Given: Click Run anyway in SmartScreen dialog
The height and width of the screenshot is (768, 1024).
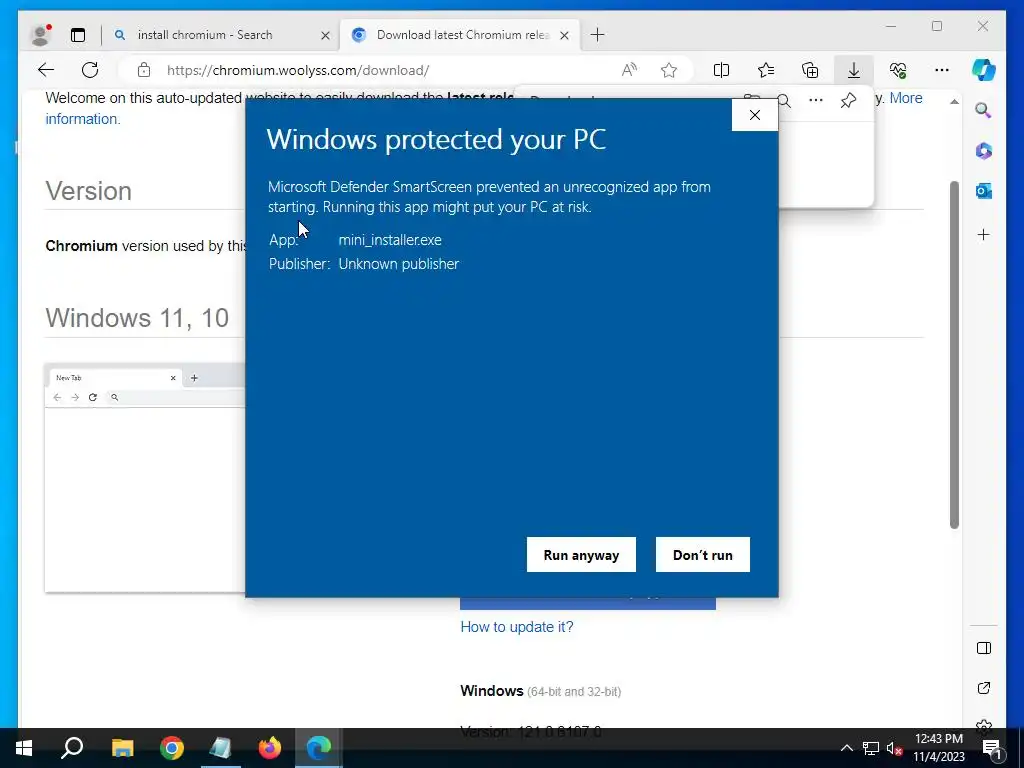Looking at the screenshot, I should [581, 554].
